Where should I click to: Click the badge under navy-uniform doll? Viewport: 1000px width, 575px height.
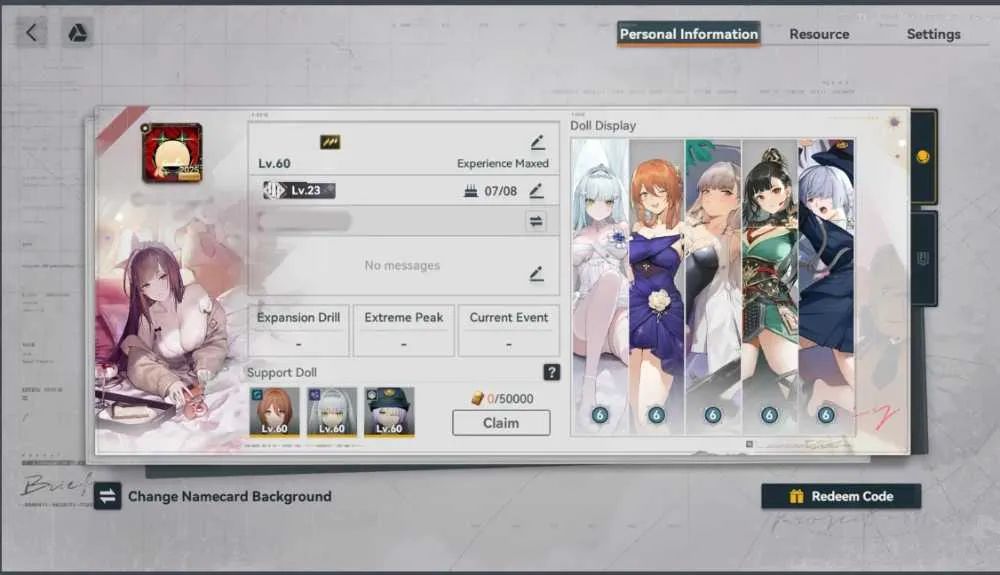(826, 415)
